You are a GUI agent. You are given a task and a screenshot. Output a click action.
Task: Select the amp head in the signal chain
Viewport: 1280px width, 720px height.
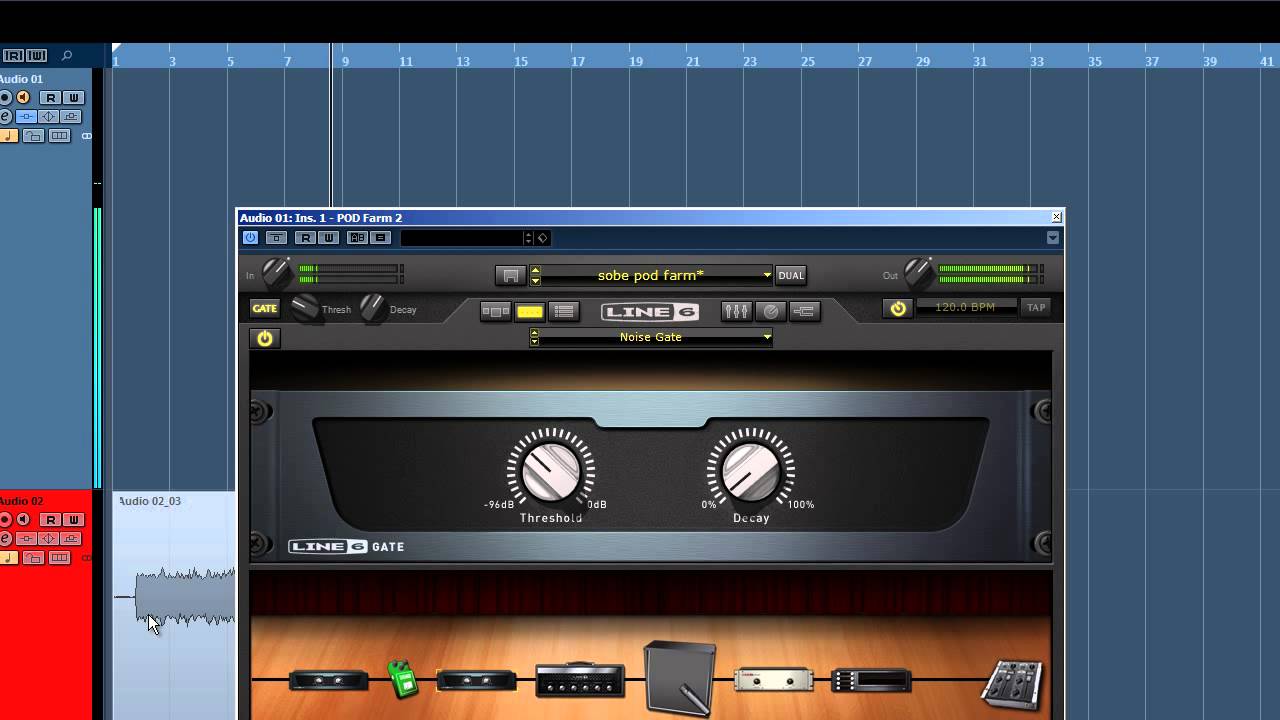[x=580, y=679]
